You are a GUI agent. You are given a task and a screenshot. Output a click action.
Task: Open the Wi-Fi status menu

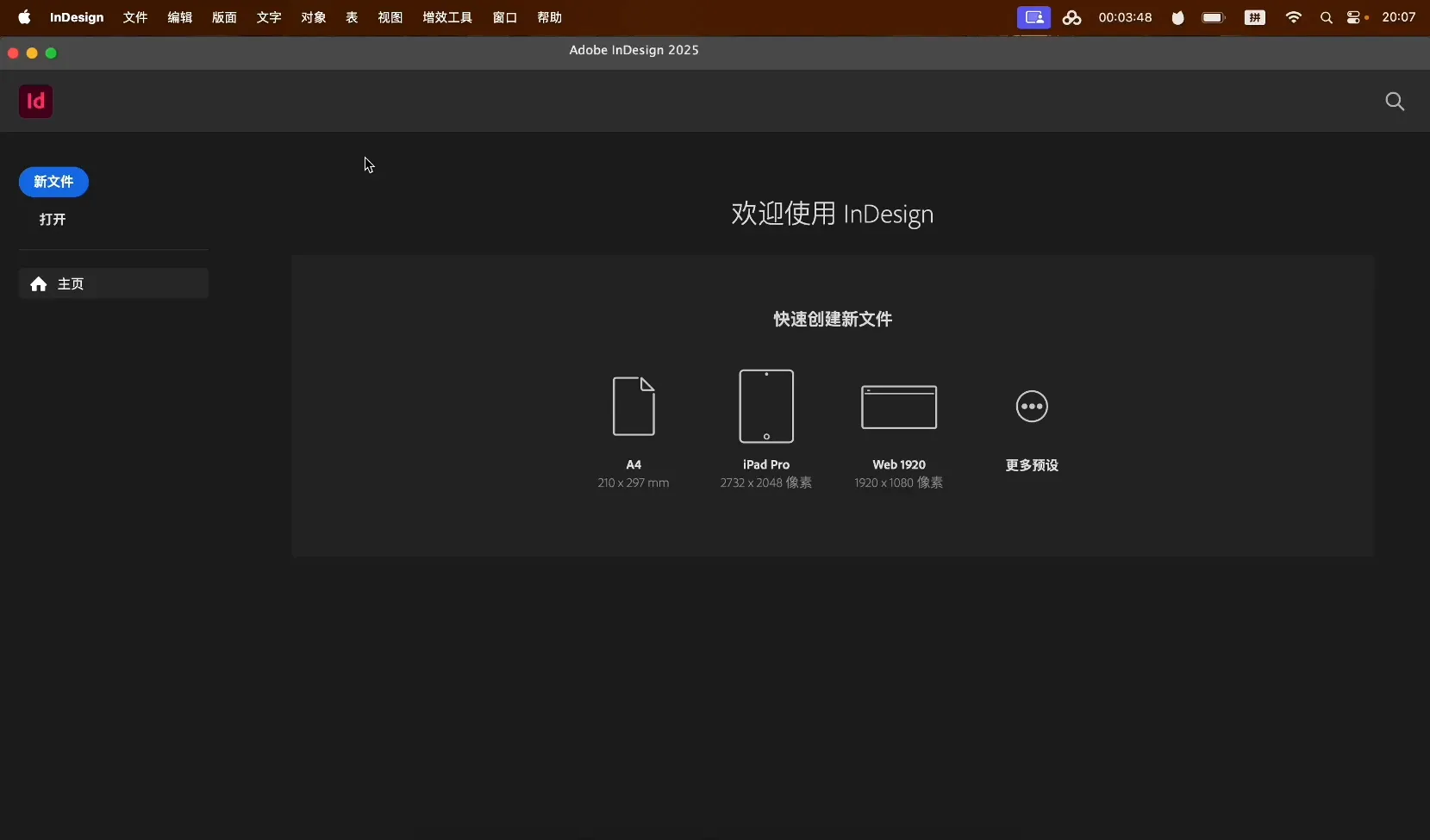pyautogui.click(x=1293, y=17)
